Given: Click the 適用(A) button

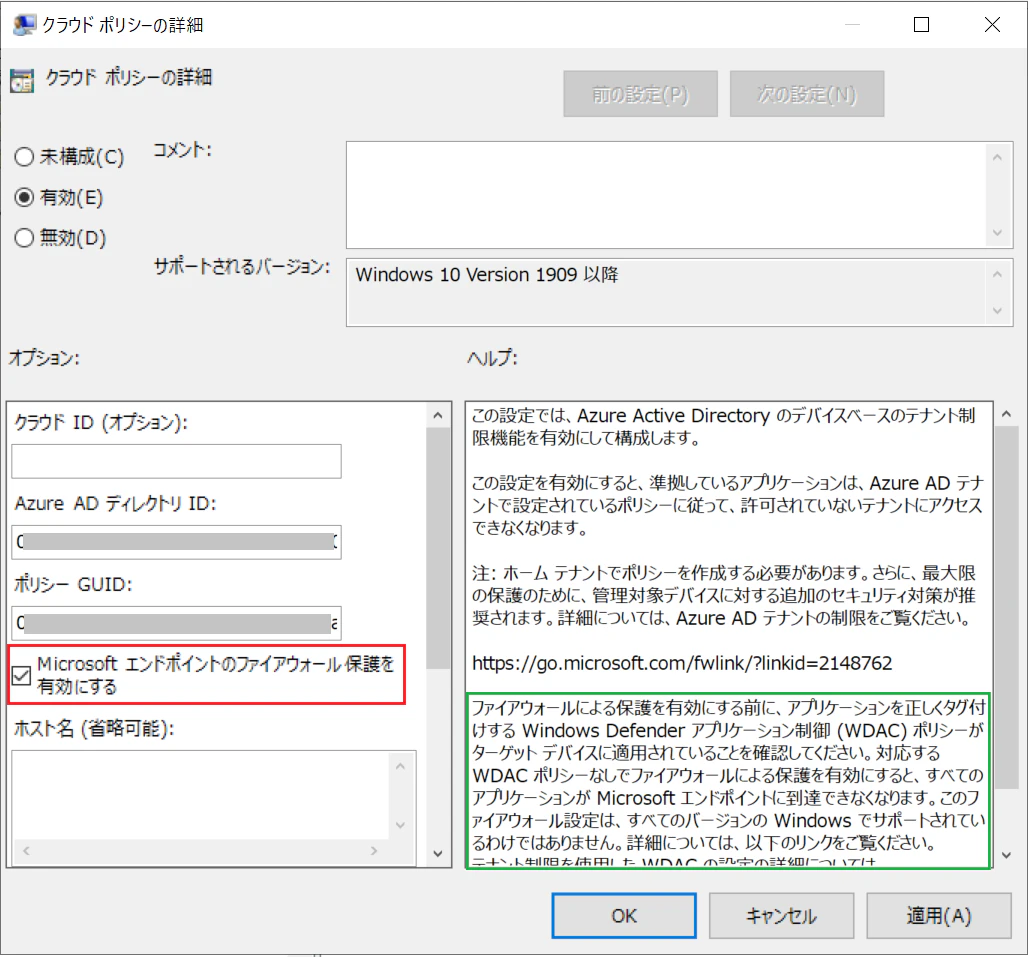Looking at the screenshot, I should point(939,916).
